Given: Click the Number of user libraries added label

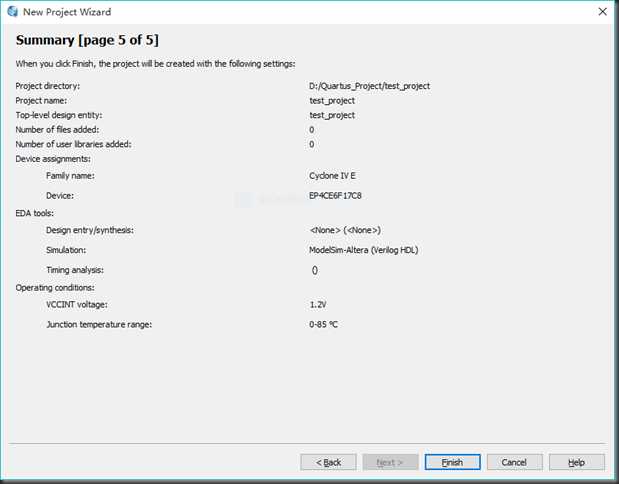Looking at the screenshot, I should (73, 144).
